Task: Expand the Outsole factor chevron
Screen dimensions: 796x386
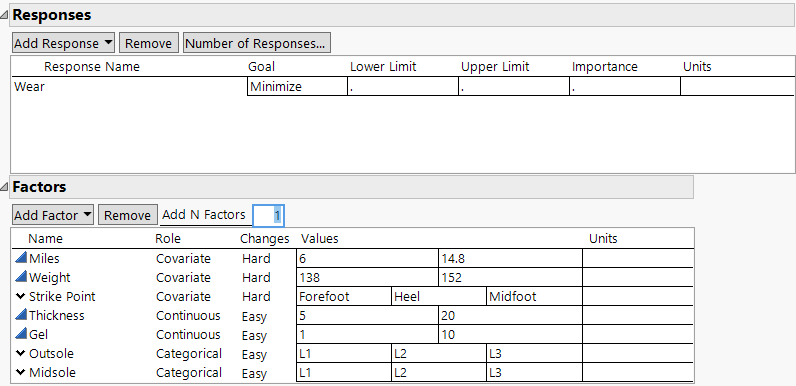Action: tap(20, 353)
